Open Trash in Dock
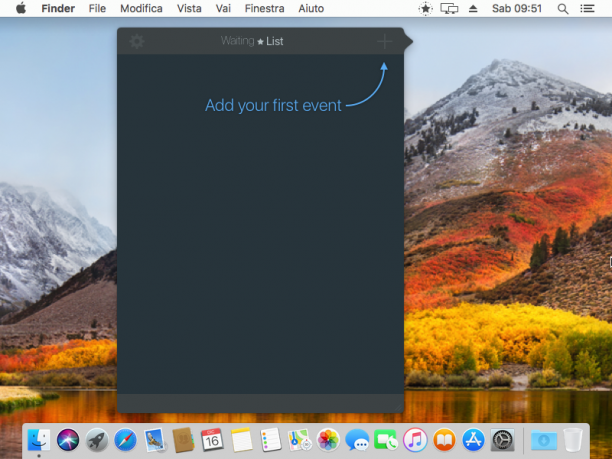Screen dimensions: 612x459 pos(573,440)
